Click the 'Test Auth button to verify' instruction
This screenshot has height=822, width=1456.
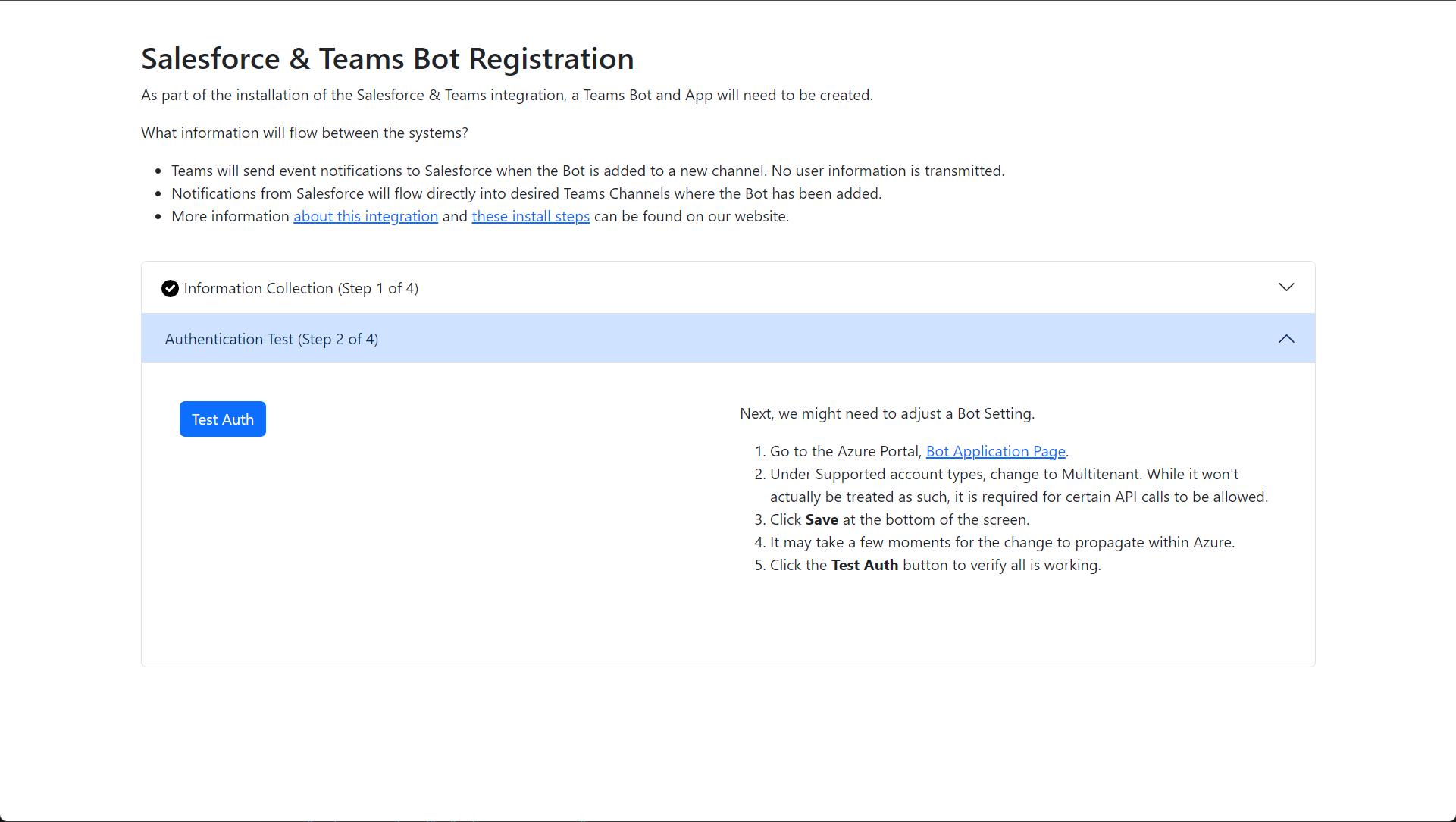pyautogui.click(x=935, y=565)
